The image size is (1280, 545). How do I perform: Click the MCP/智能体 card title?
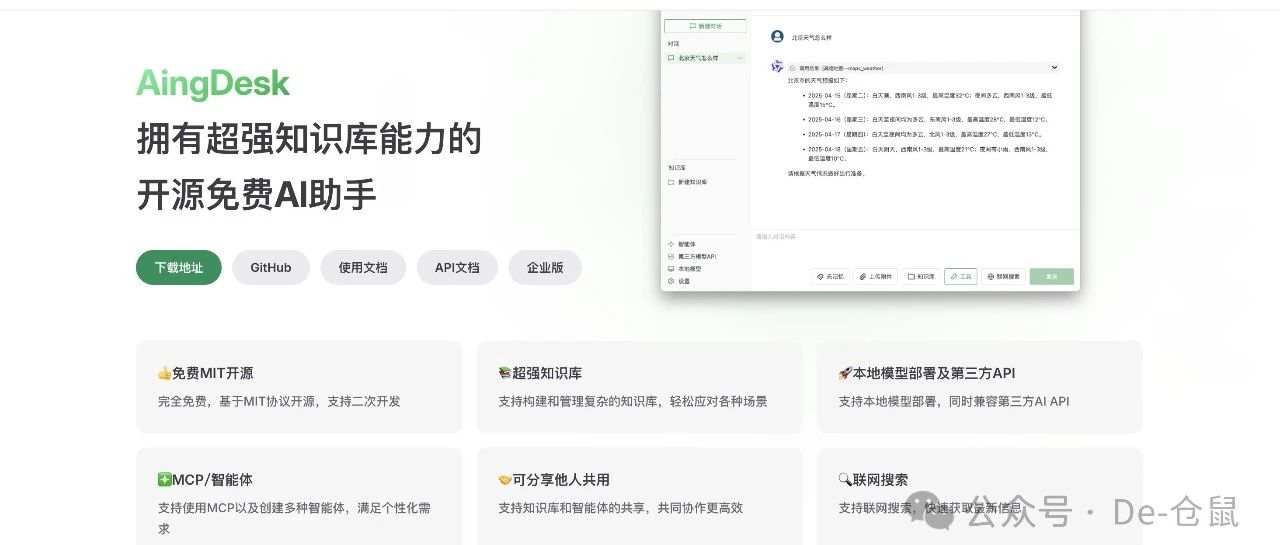213,480
